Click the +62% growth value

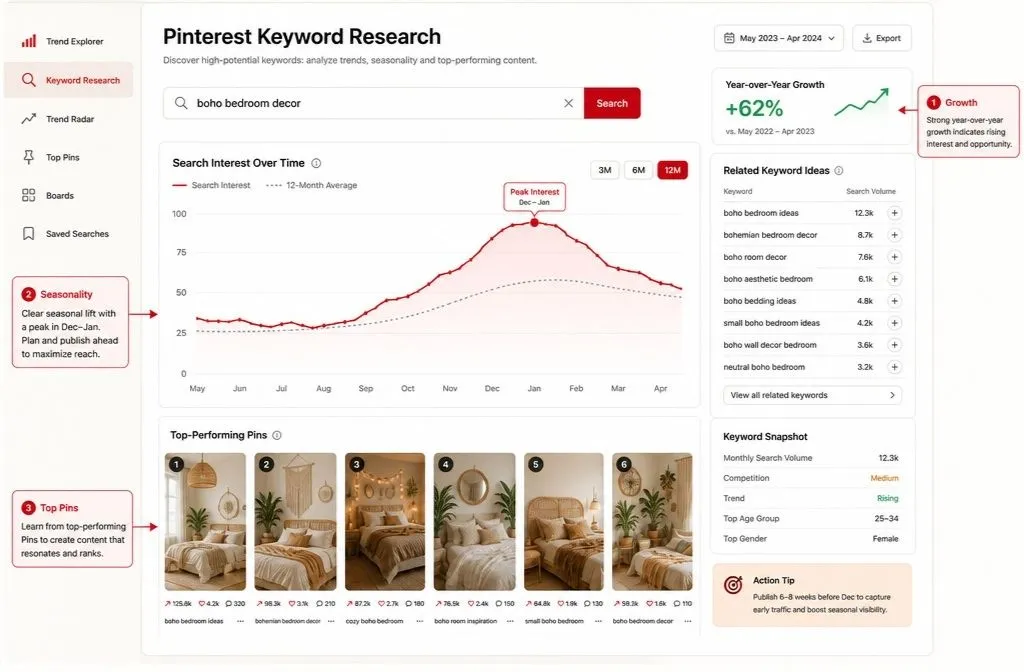(x=754, y=108)
